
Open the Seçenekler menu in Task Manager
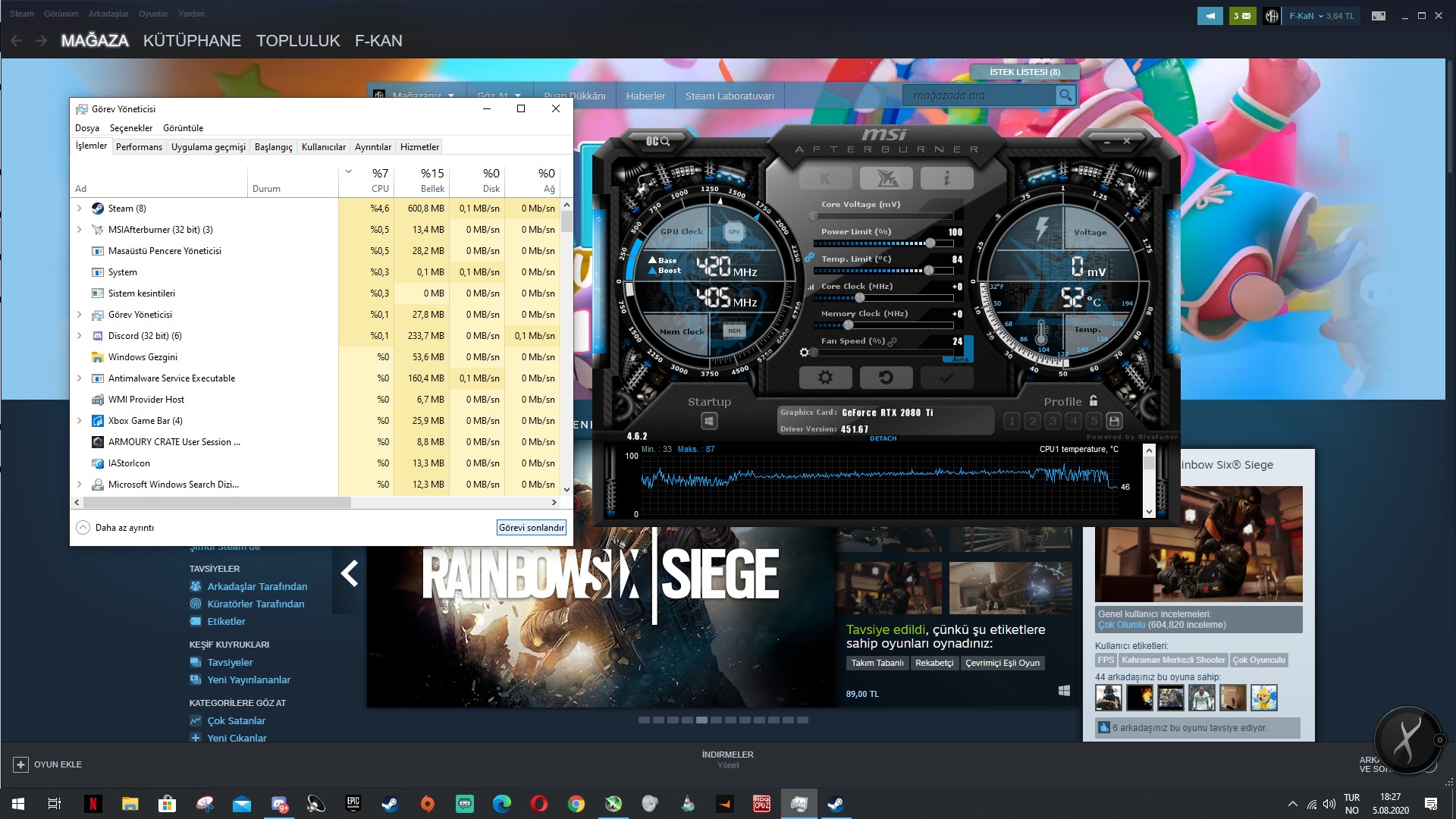(131, 128)
